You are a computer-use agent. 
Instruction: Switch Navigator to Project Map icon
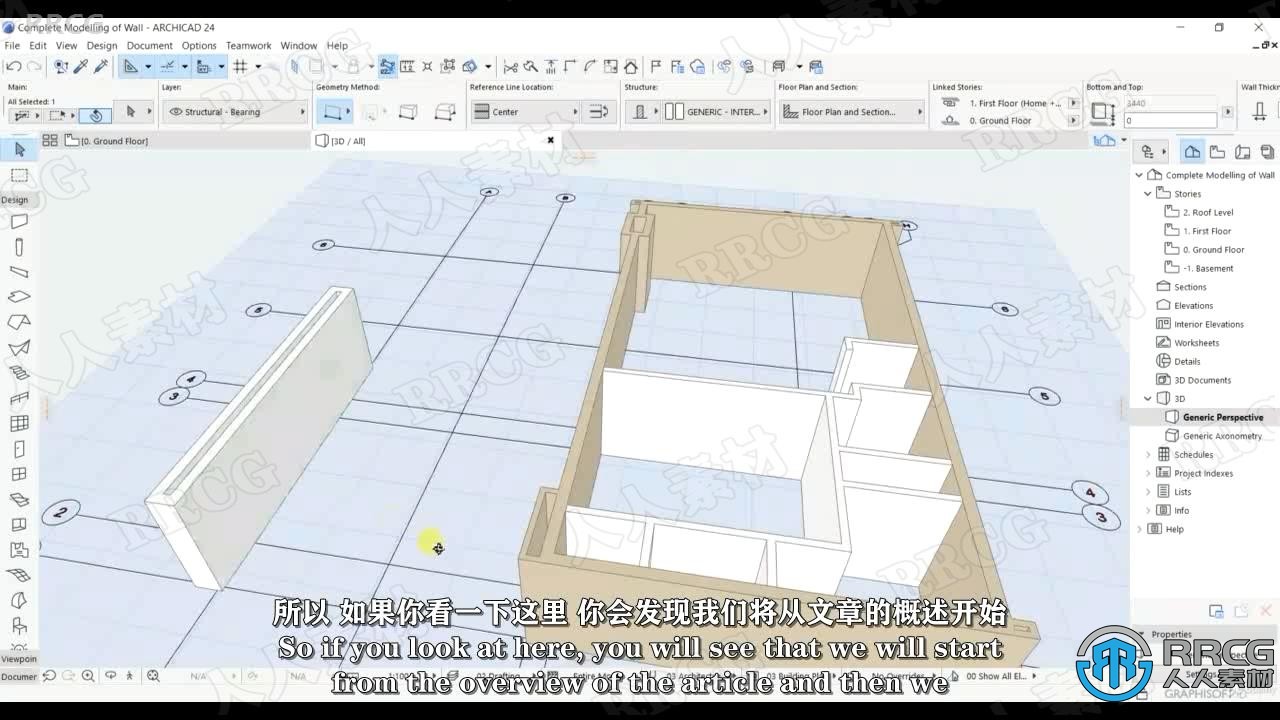click(1192, 152)
